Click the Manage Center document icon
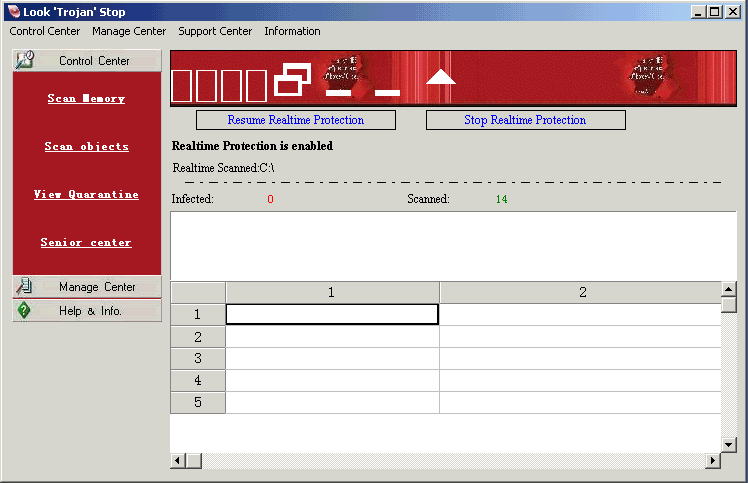This screenshot has width=748, height=483. 24,286
